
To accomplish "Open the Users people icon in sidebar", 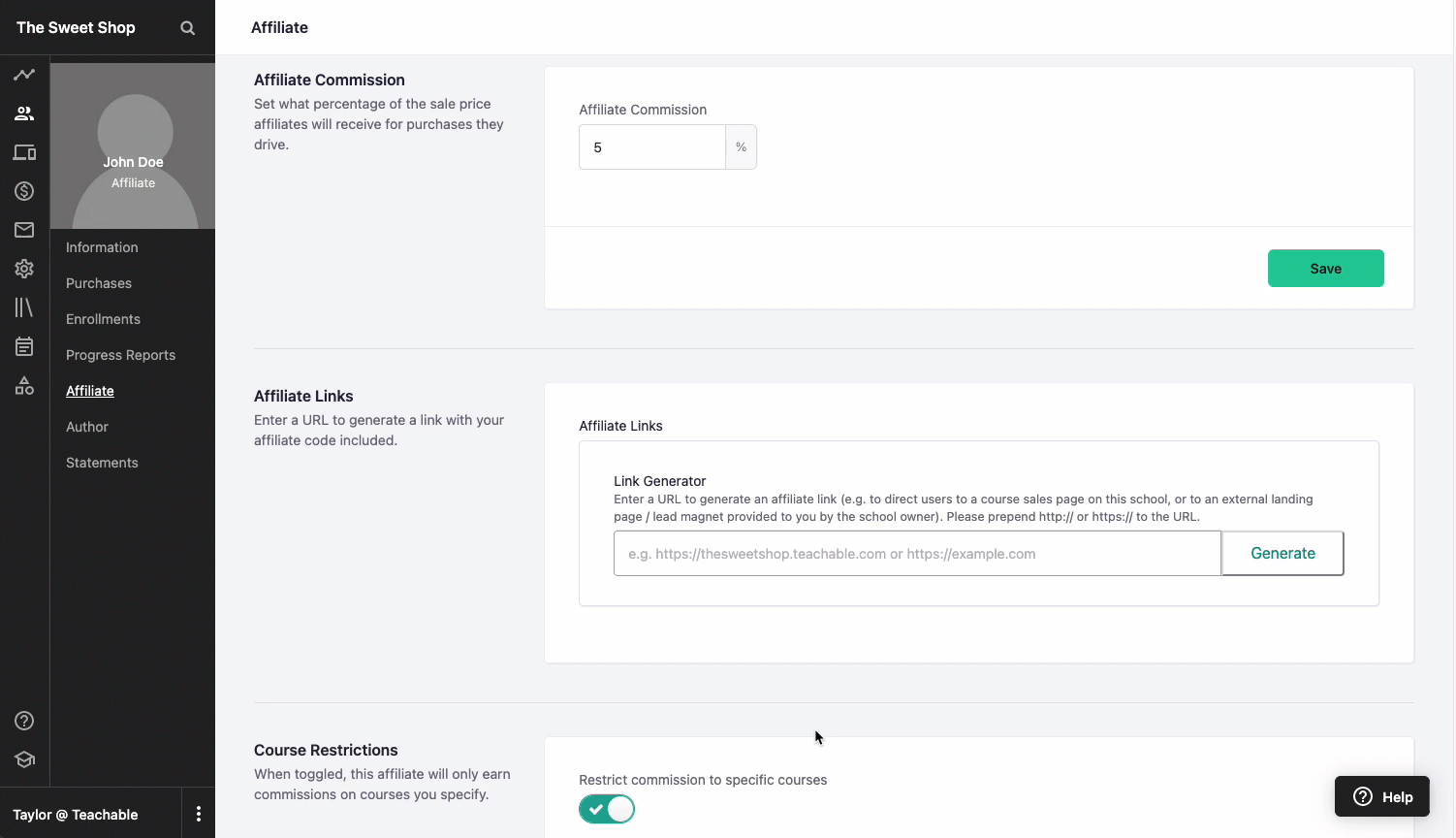I will click(x=24, y=113).
